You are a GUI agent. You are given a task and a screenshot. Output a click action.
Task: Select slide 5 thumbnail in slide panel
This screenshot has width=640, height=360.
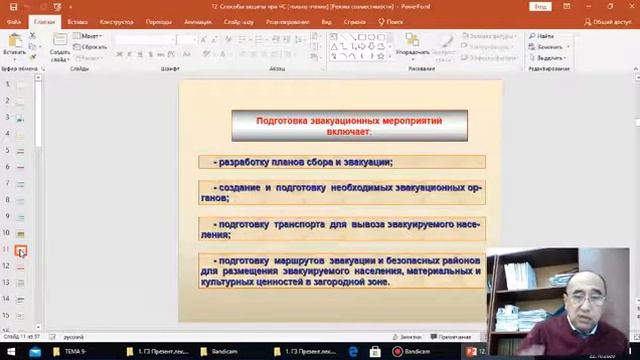20,151
